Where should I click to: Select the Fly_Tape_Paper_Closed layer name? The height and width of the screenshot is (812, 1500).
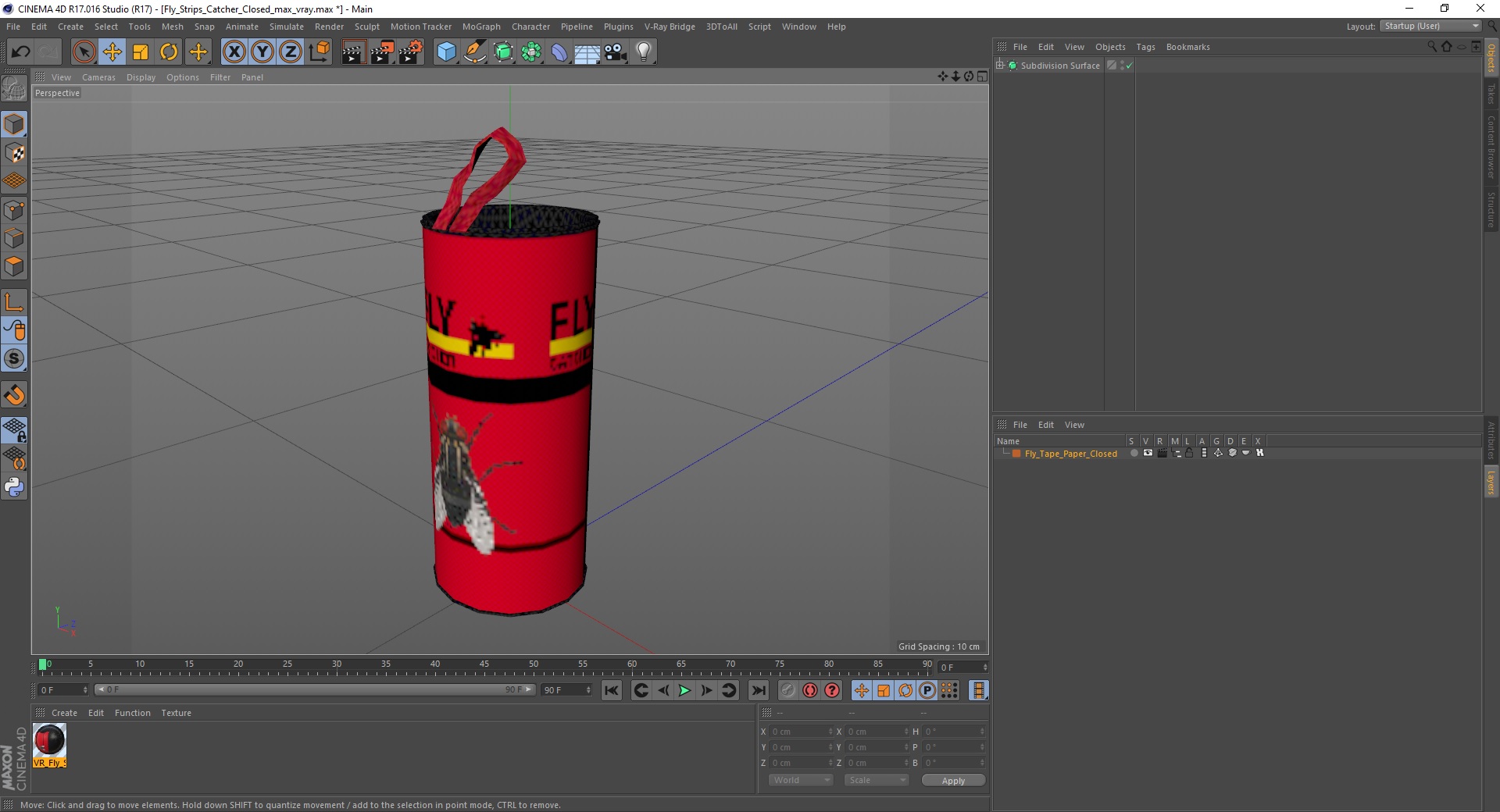tap(1070, 454)
